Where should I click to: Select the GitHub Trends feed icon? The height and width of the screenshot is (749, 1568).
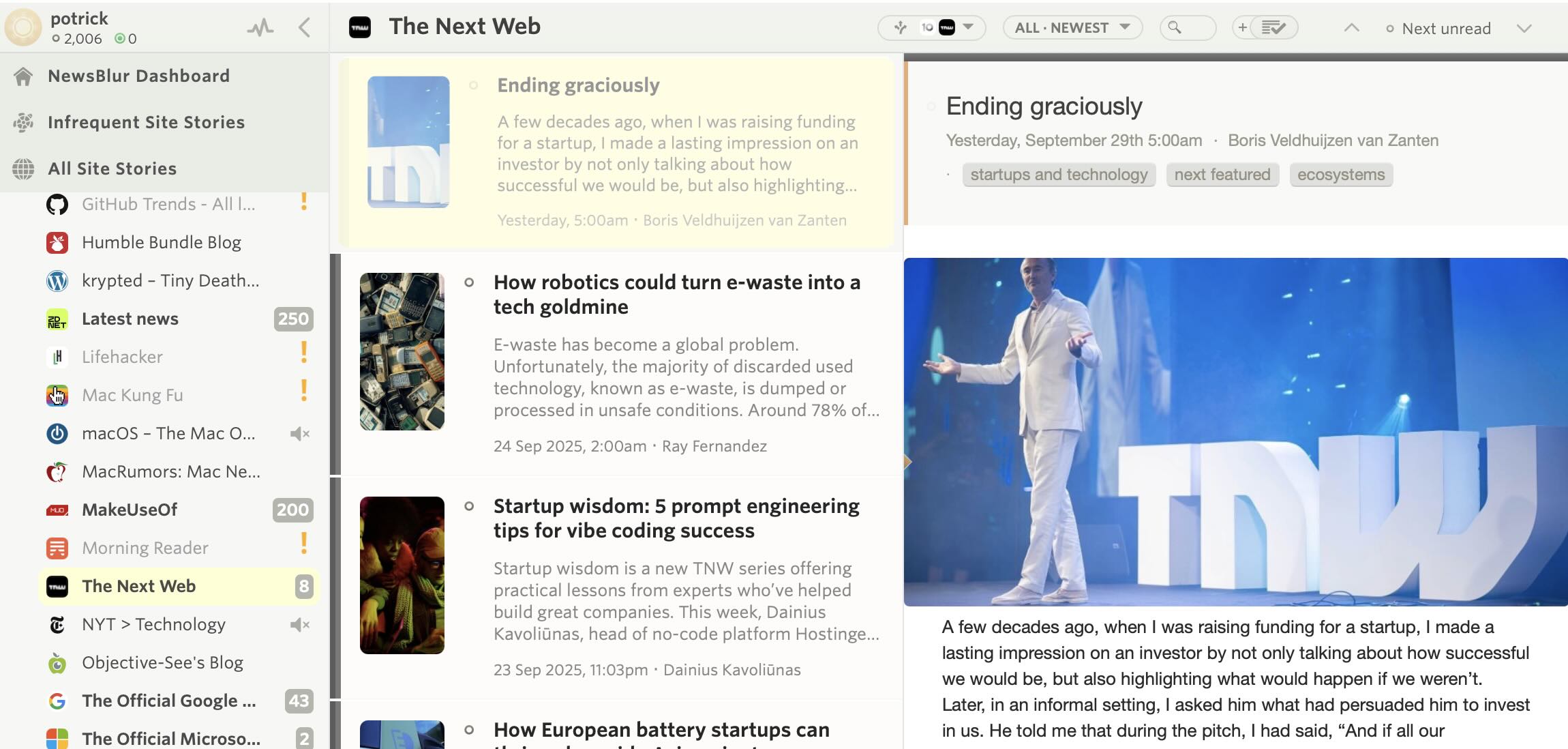57,204
